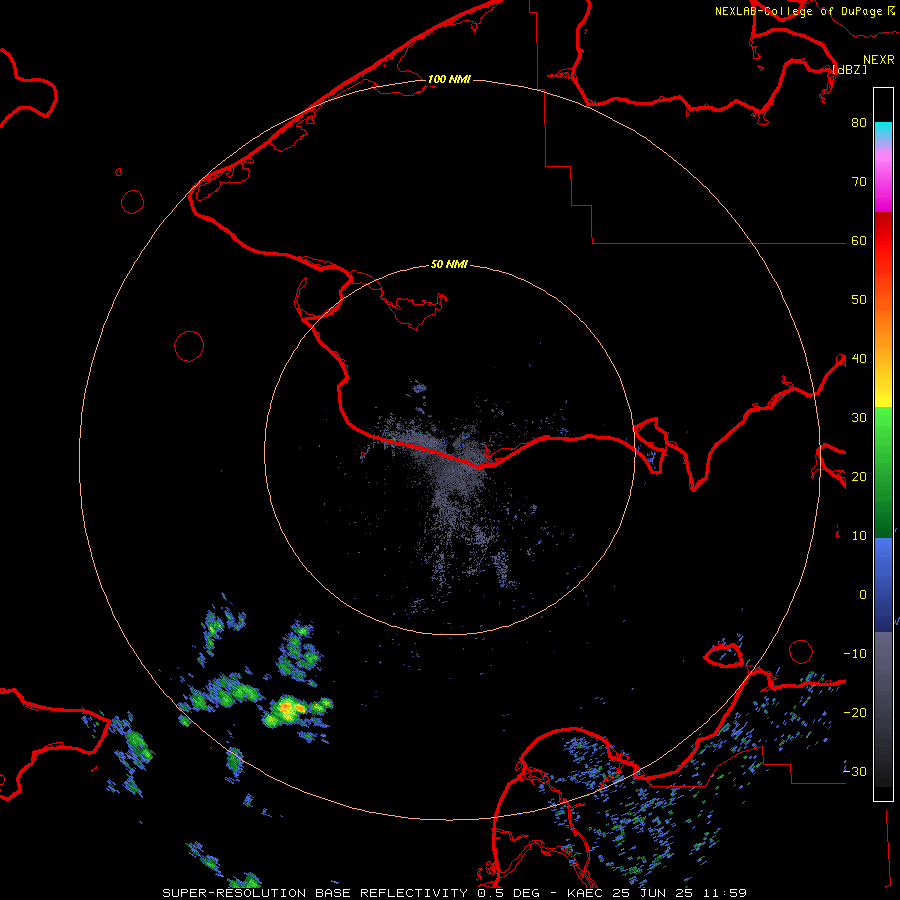Click the green segment of the color bar
This screenshot has height=900, width=900.
point(883,472)
